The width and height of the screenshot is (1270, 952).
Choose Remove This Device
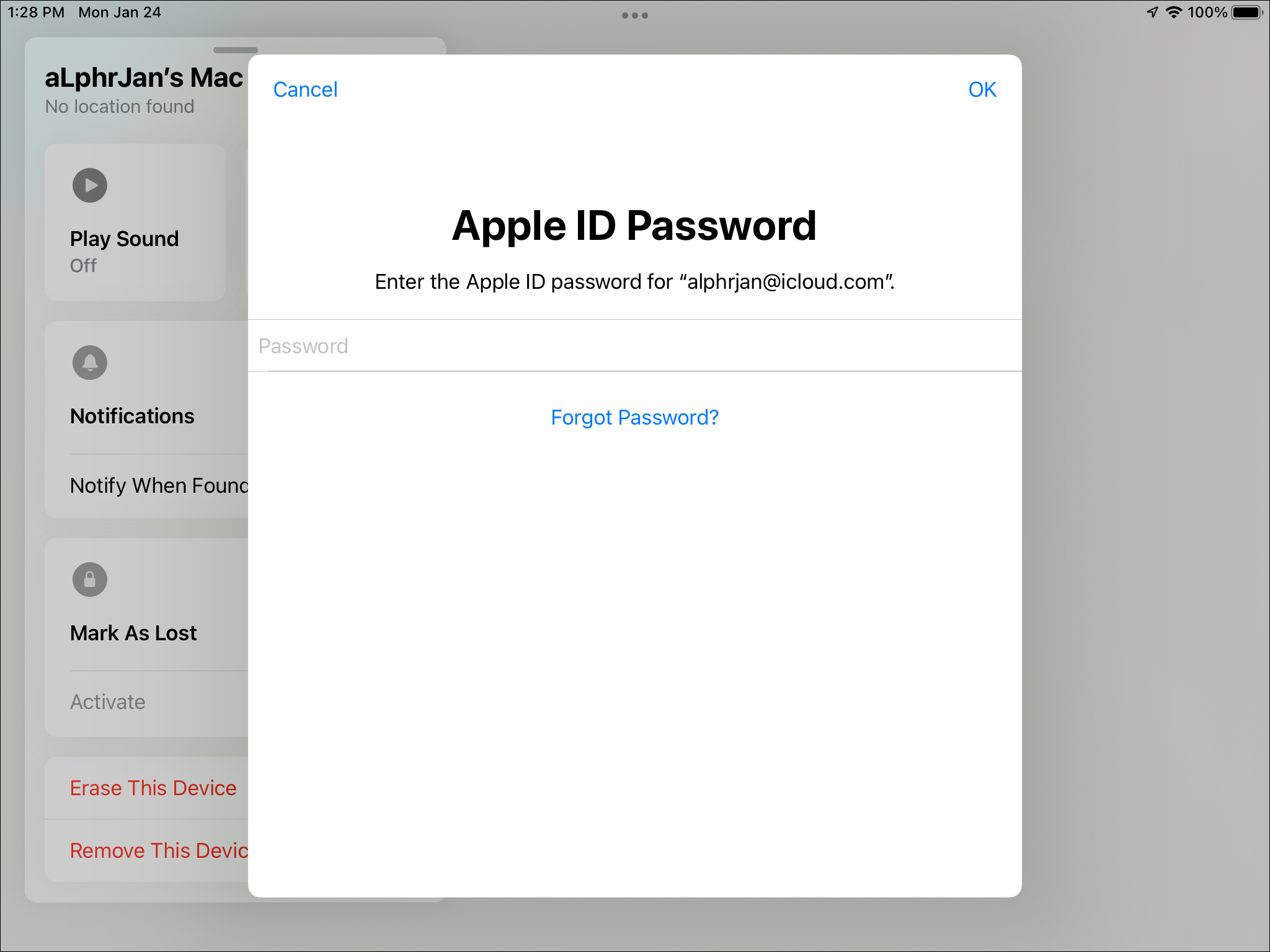click(159, 850)
